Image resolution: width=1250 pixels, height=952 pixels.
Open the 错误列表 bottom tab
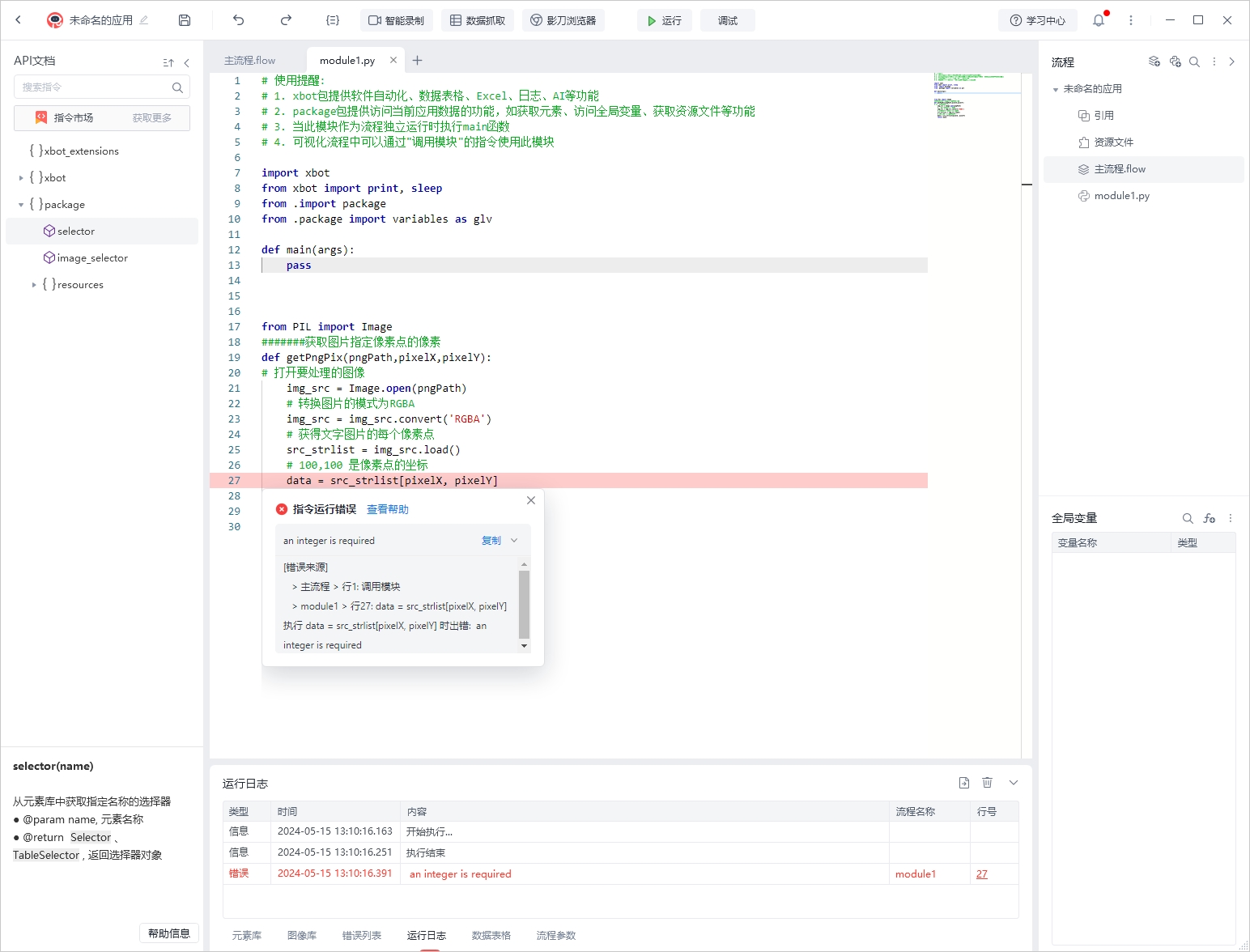[x=361, y=935]
